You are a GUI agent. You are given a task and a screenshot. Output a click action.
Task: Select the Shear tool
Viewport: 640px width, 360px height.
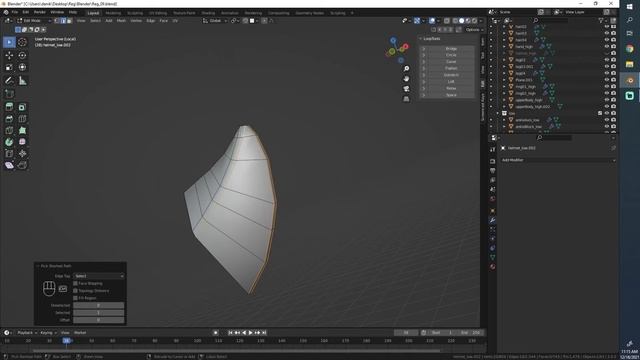9,165
